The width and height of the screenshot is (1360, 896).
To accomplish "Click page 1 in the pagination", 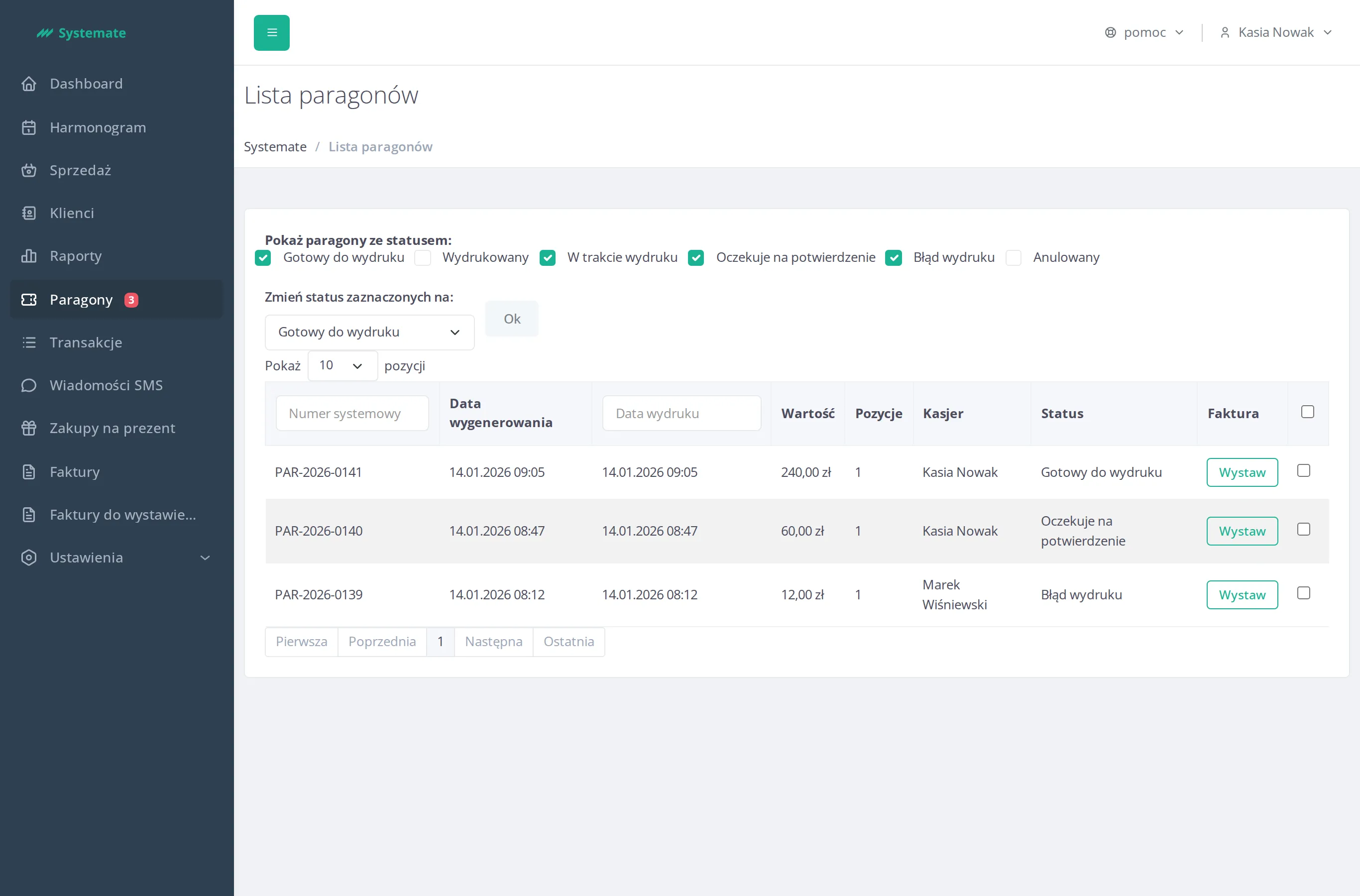I will (441, 642).
